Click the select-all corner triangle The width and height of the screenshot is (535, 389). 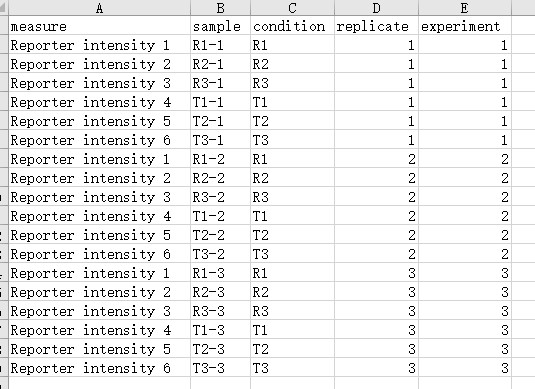coord(4,8)
